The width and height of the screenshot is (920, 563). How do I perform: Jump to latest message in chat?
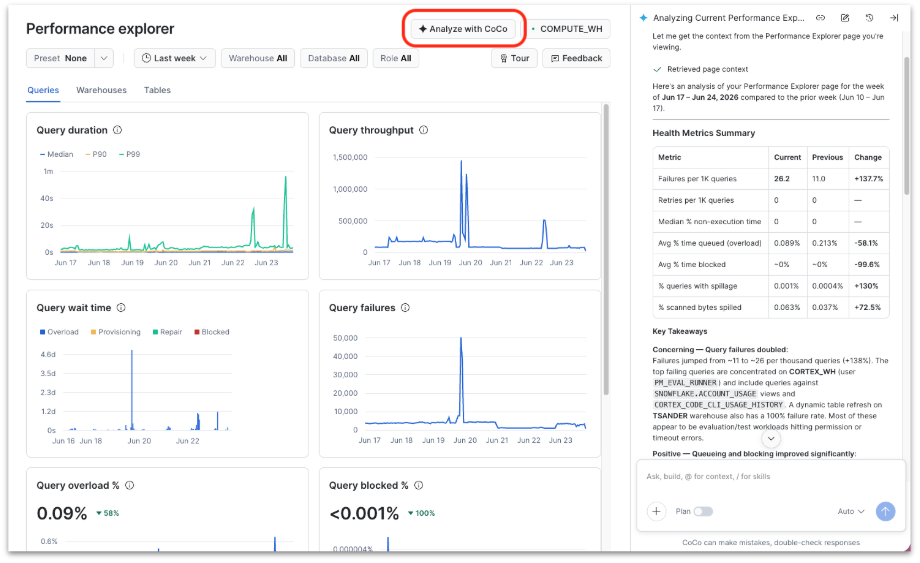[x=771, y=438]
